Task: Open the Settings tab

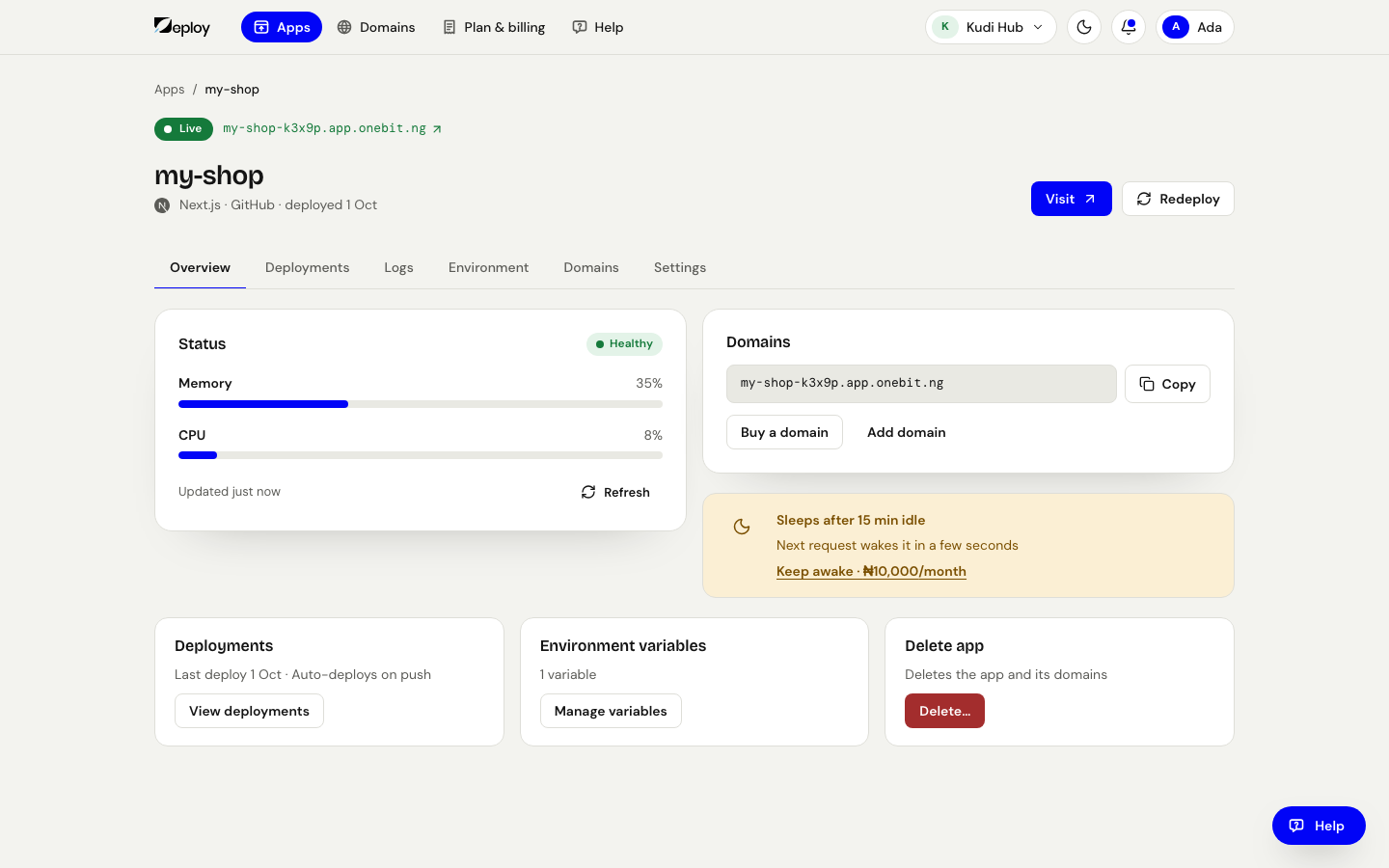Action: pos(680,268)
